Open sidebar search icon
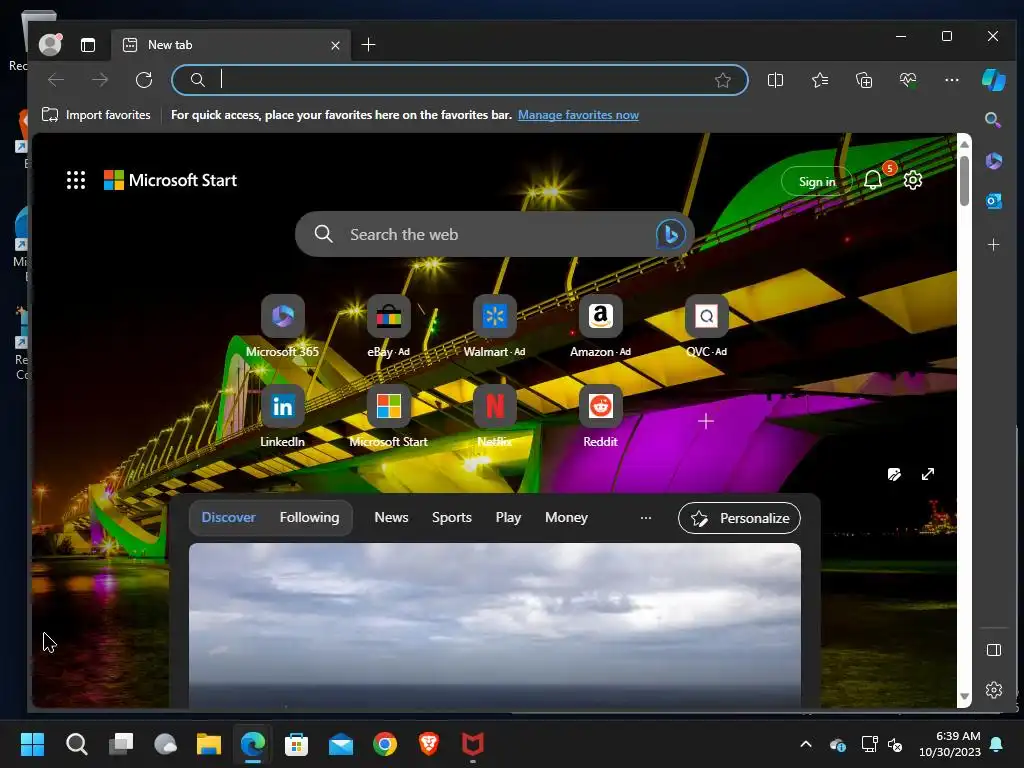 [x=993, y=120]
